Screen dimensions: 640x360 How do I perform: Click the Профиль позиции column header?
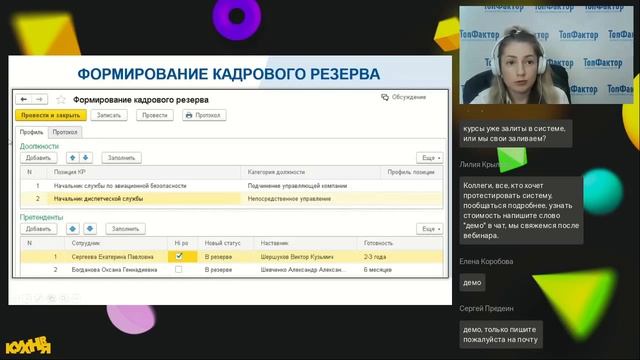pos(411,172)
